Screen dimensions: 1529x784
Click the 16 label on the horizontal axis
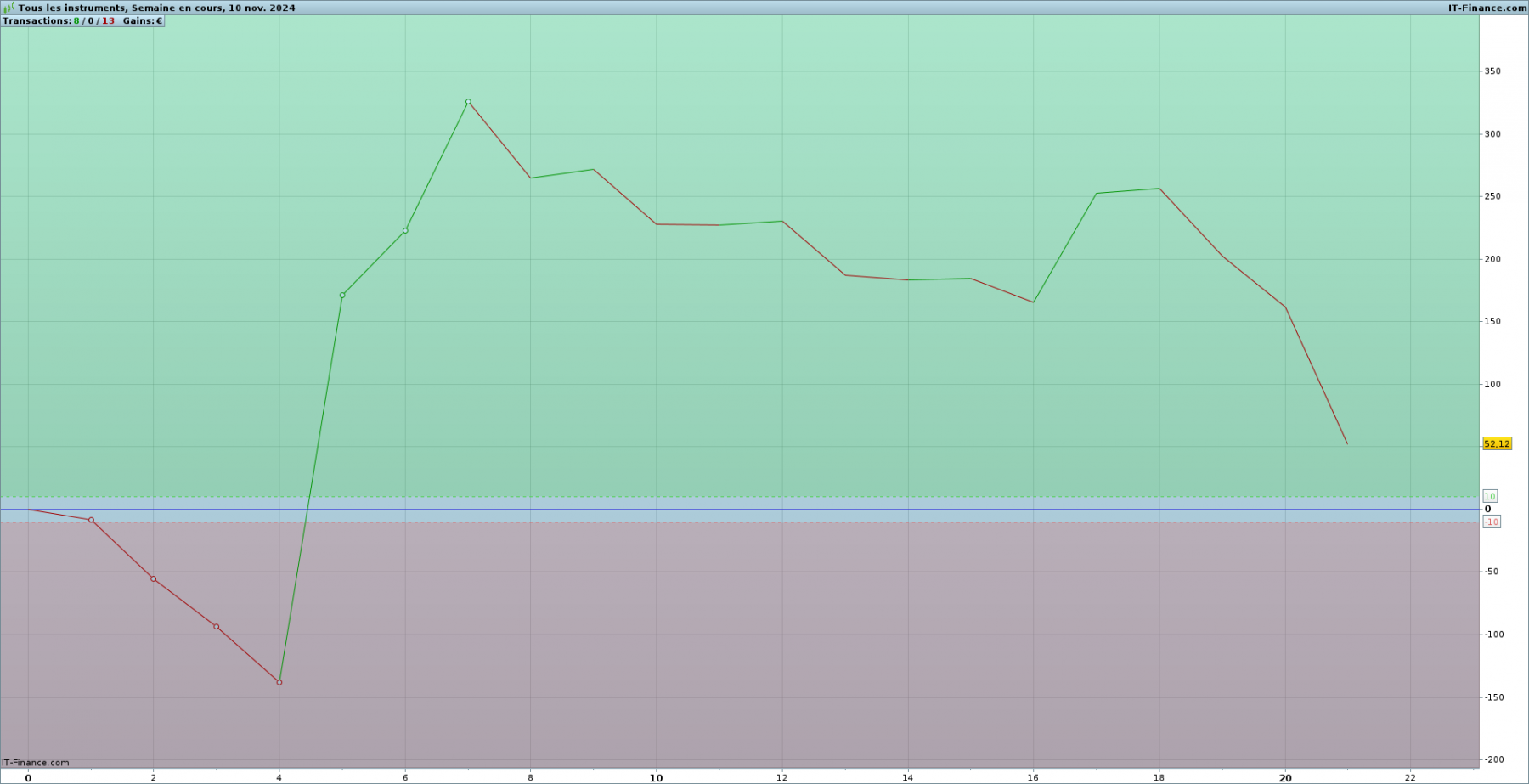1034,777
